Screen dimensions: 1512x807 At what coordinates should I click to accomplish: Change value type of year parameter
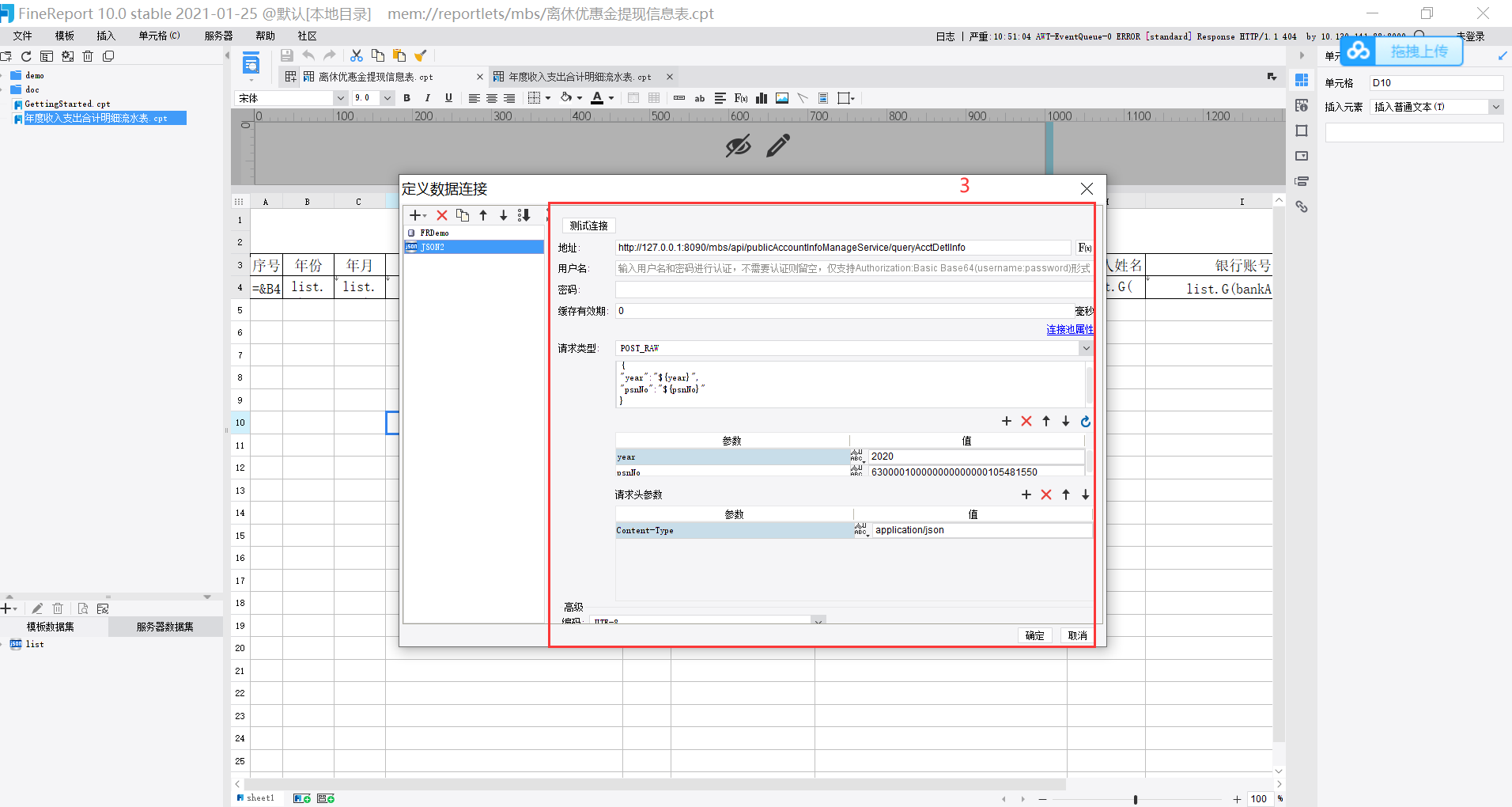coord(857,457)
